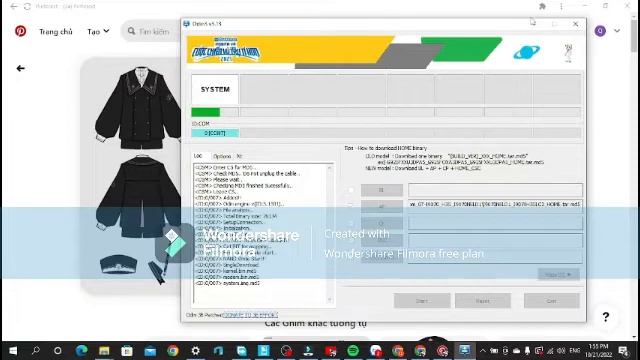Viewport: 640px width, 360px height.
Task: Click the CSC file button
Action: click(x=382, y=240)
